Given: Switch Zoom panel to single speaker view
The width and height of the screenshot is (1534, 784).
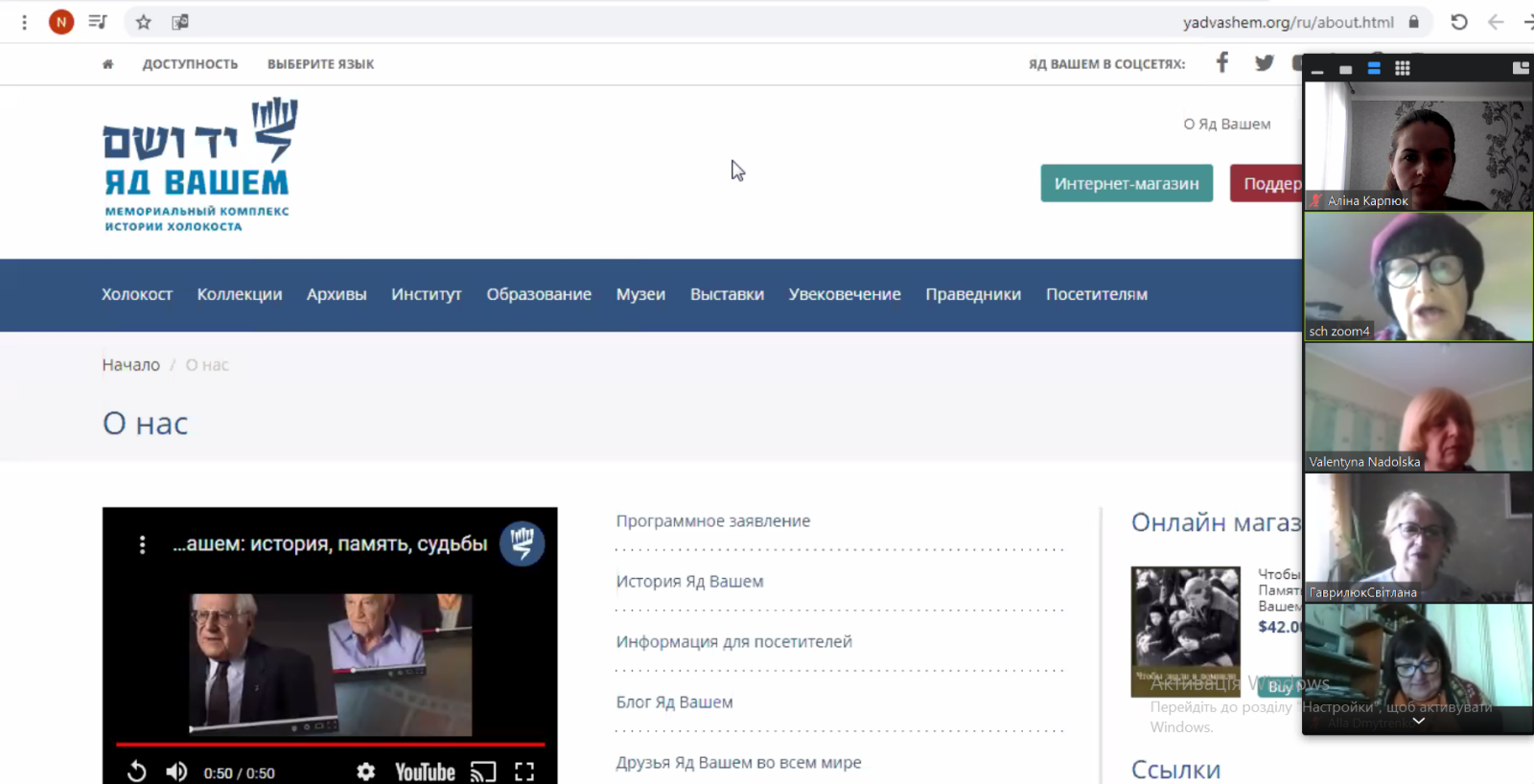Looking at the screenshot, I should [x=1346, y=69].
